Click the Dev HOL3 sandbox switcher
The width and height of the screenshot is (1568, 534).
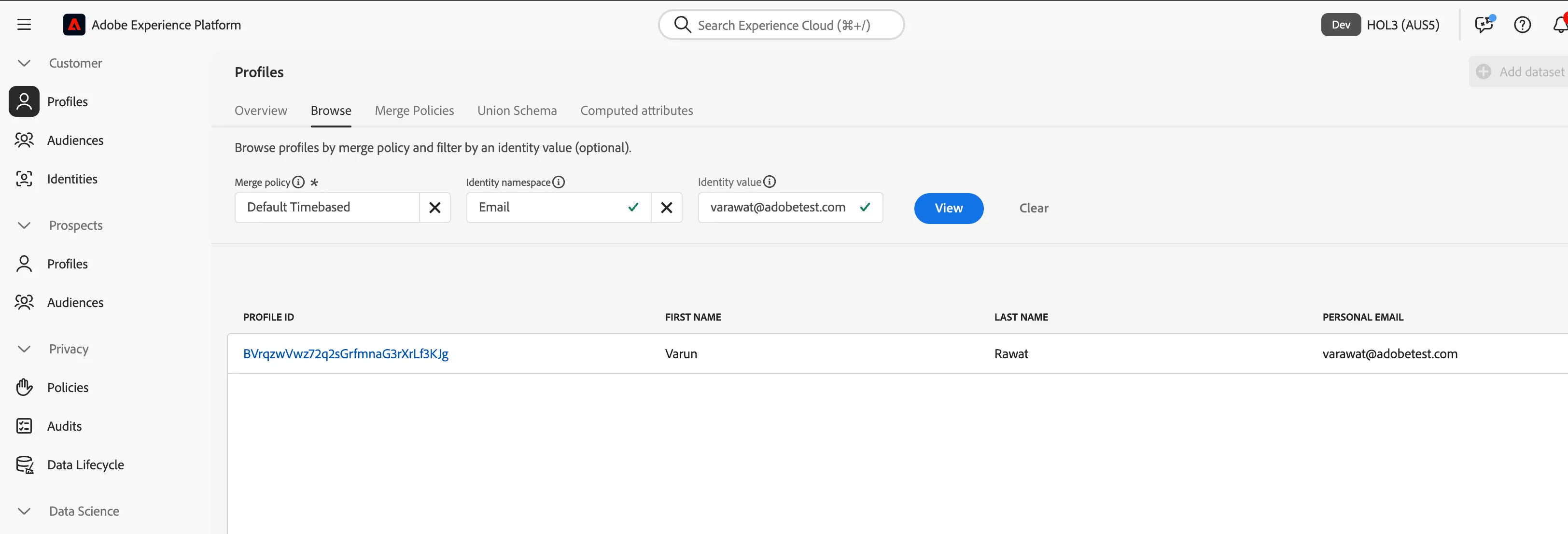1380,24
